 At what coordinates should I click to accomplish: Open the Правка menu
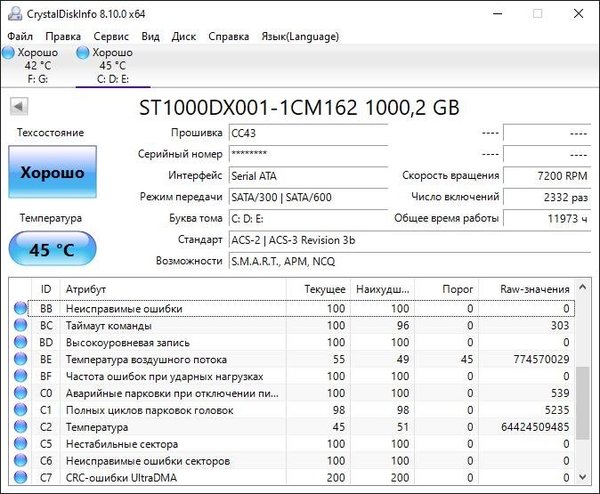[63, 36]
